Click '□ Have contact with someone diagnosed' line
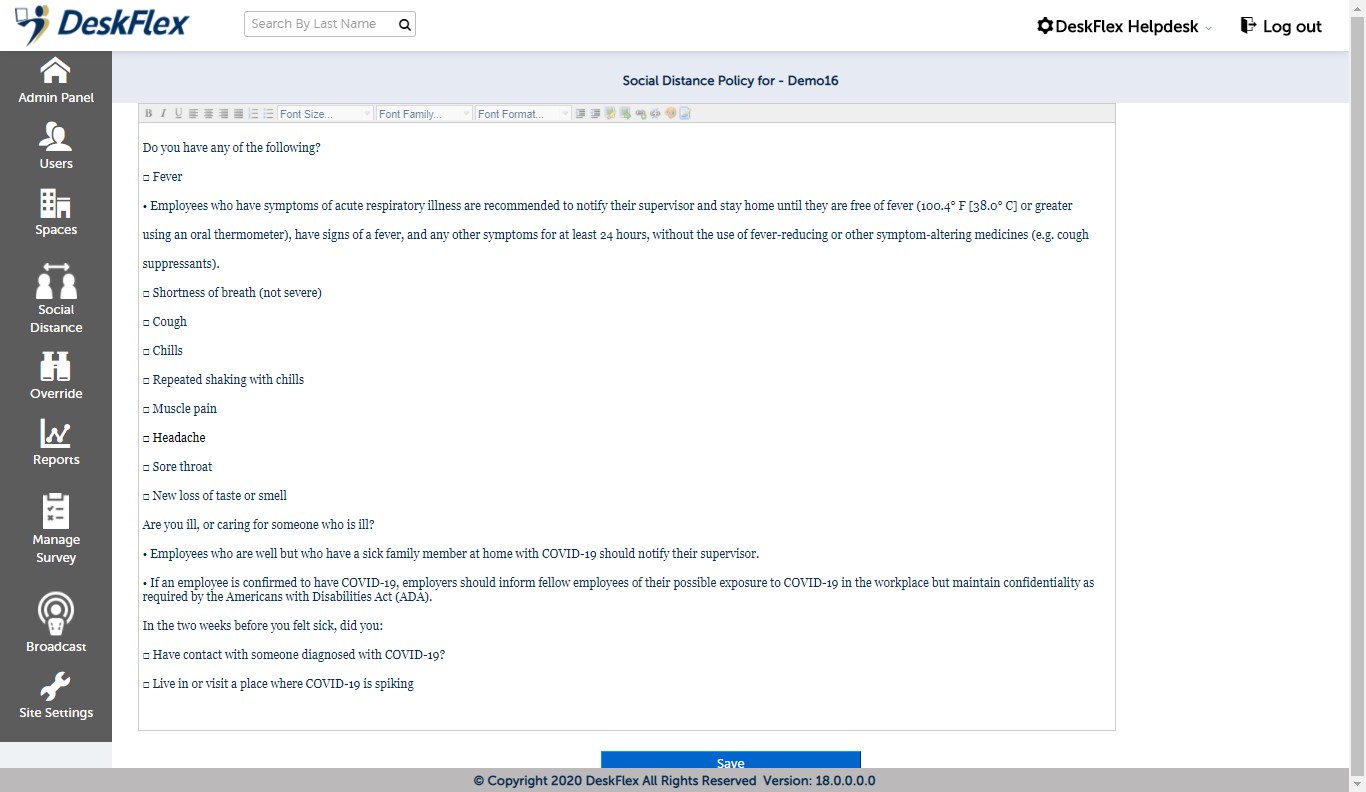This screenshot has width=1366, height=792. click(293, 655)
